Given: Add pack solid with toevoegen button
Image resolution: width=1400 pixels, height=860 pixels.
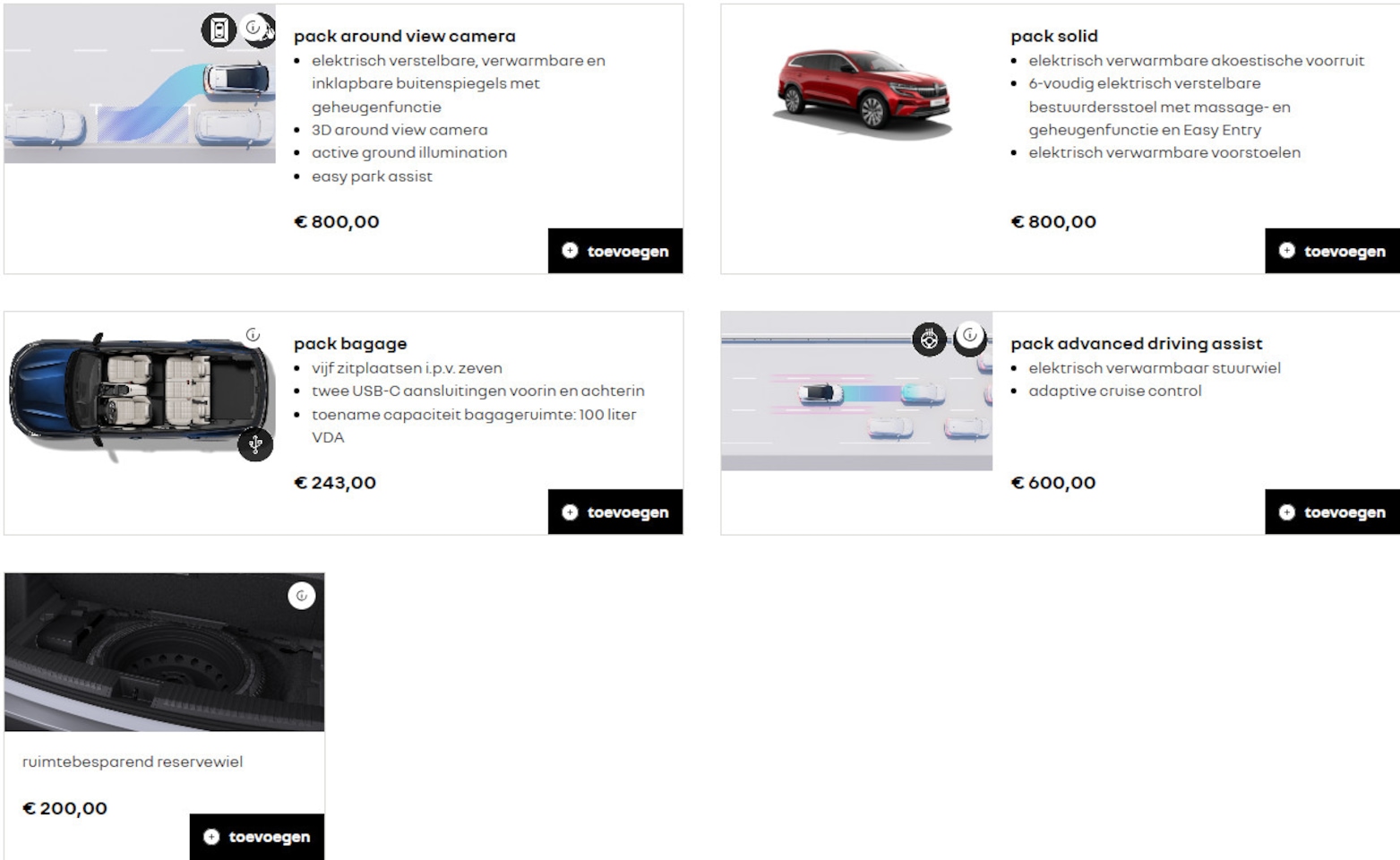Looking at the screenshot, I should (x=1332, y=251).
